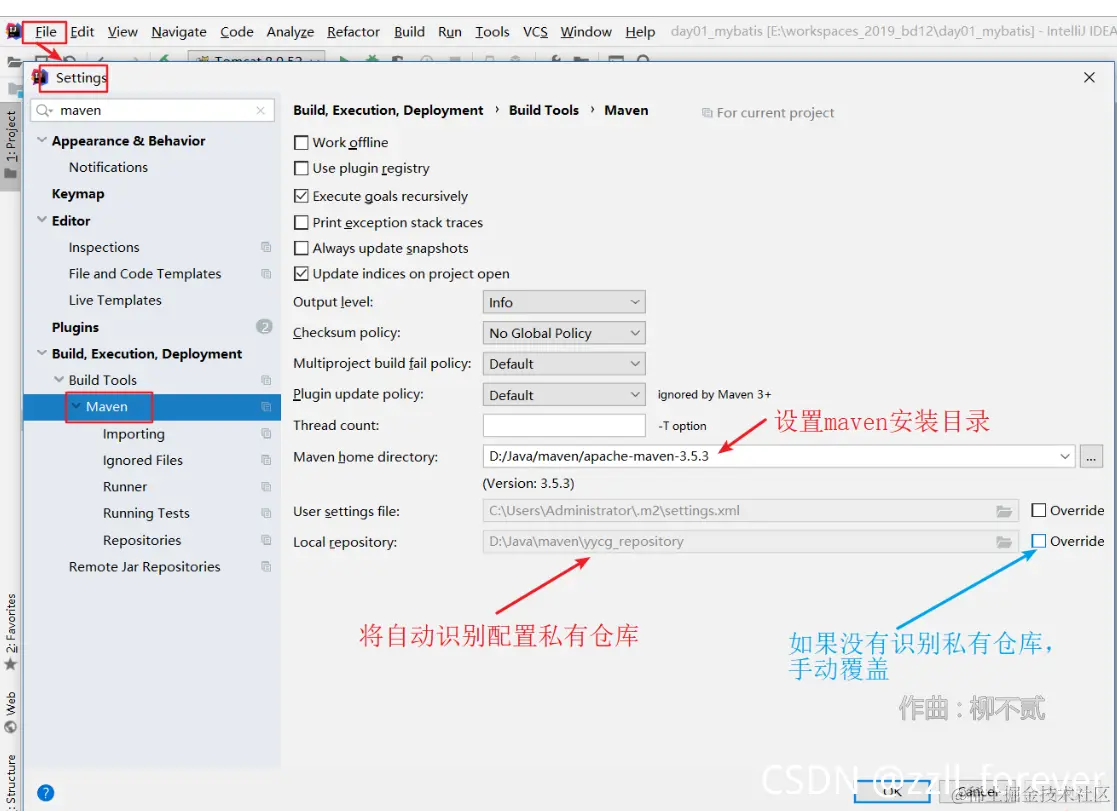Open the Checksum policy dropdown

tap(563, 333)
